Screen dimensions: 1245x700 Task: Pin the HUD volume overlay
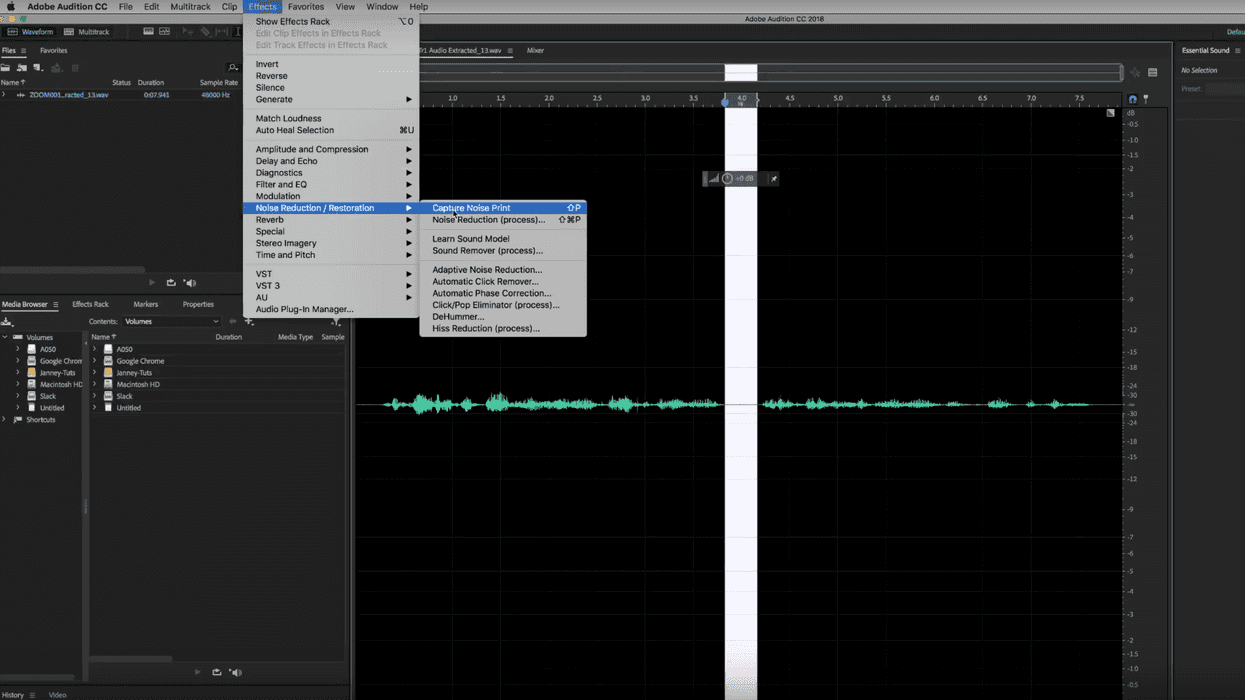[x=773, y=179]
